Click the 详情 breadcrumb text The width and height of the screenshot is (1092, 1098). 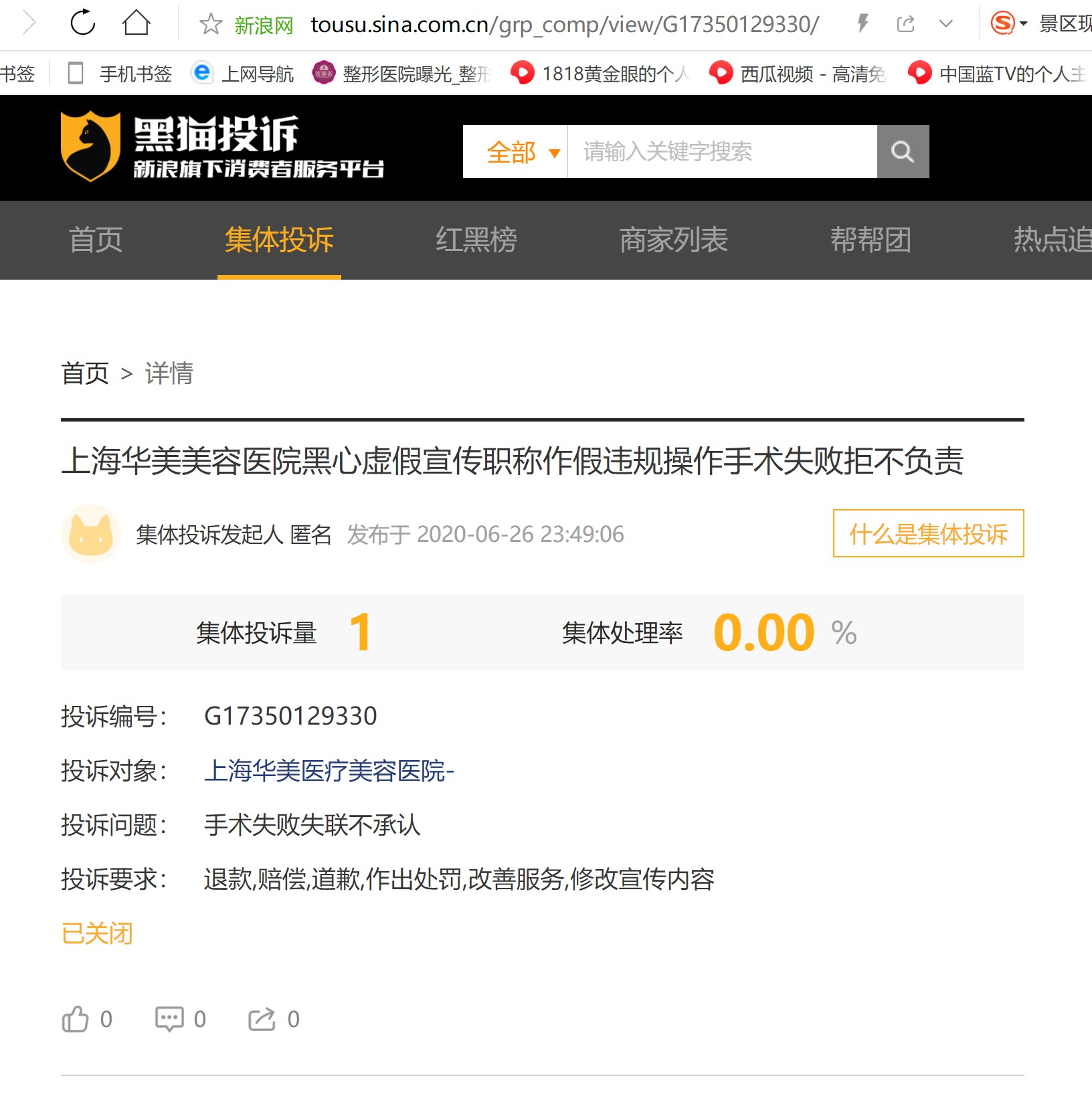click(169, 373)
